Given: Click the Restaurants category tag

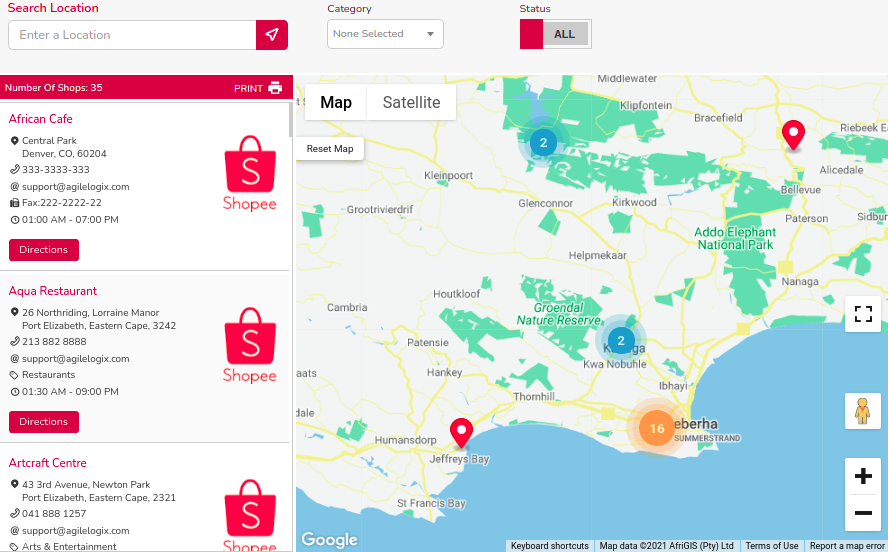Looking at the screenshot, I should 49,375.
